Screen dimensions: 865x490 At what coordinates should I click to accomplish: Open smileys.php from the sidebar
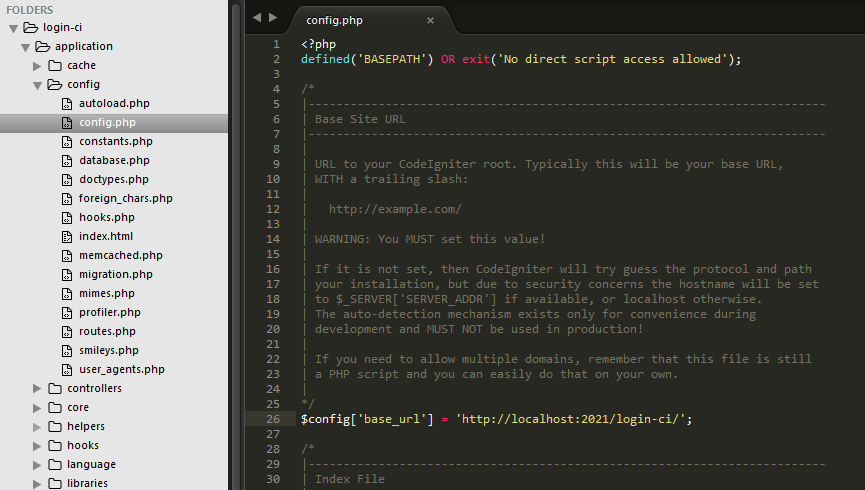(x=109, y=351)
